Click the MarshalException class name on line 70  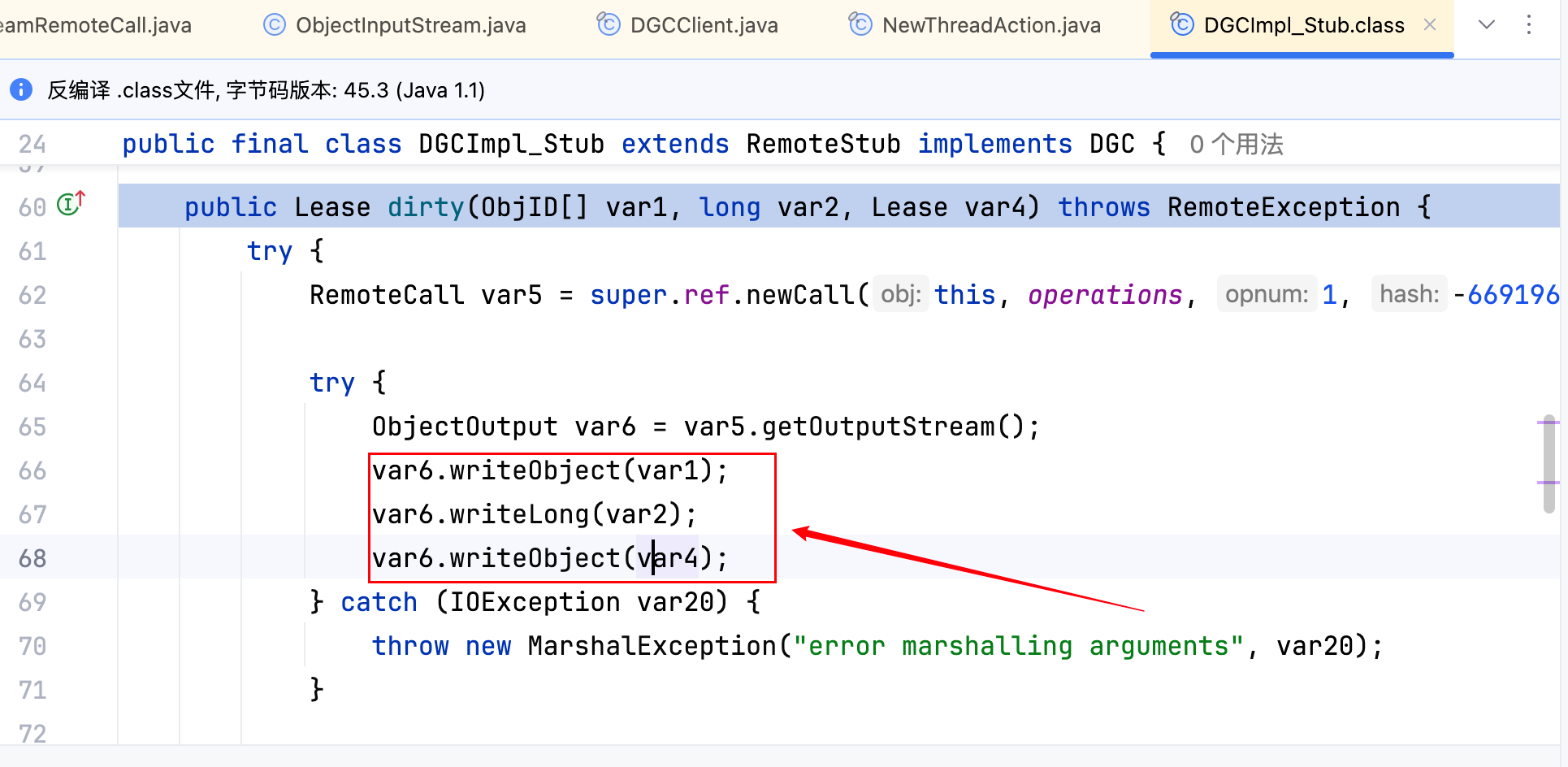pos(652,646)
